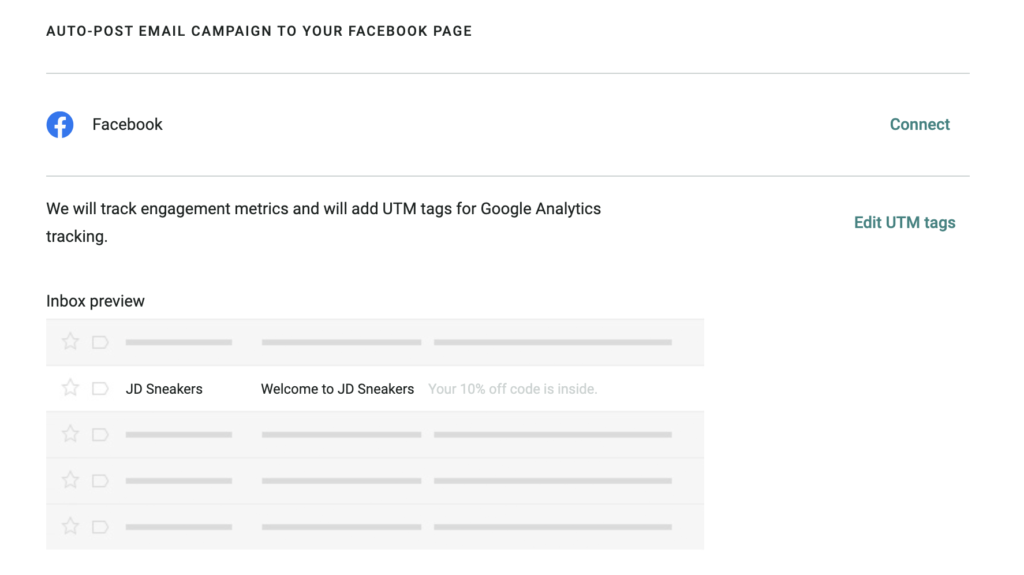Screen dimensions: 1024x575
Task: Open the Edit UTM tags link
Action: pos(904,223)
